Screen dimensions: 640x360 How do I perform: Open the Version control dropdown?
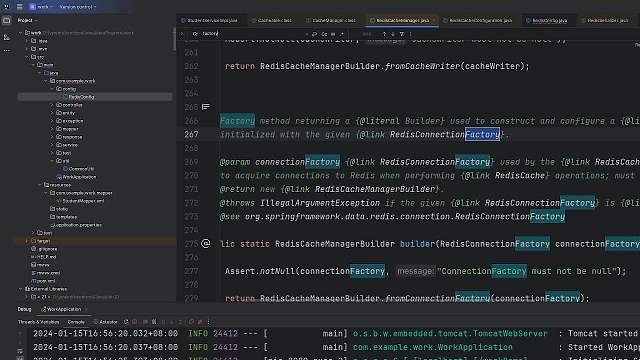click(x=78, y=7)
